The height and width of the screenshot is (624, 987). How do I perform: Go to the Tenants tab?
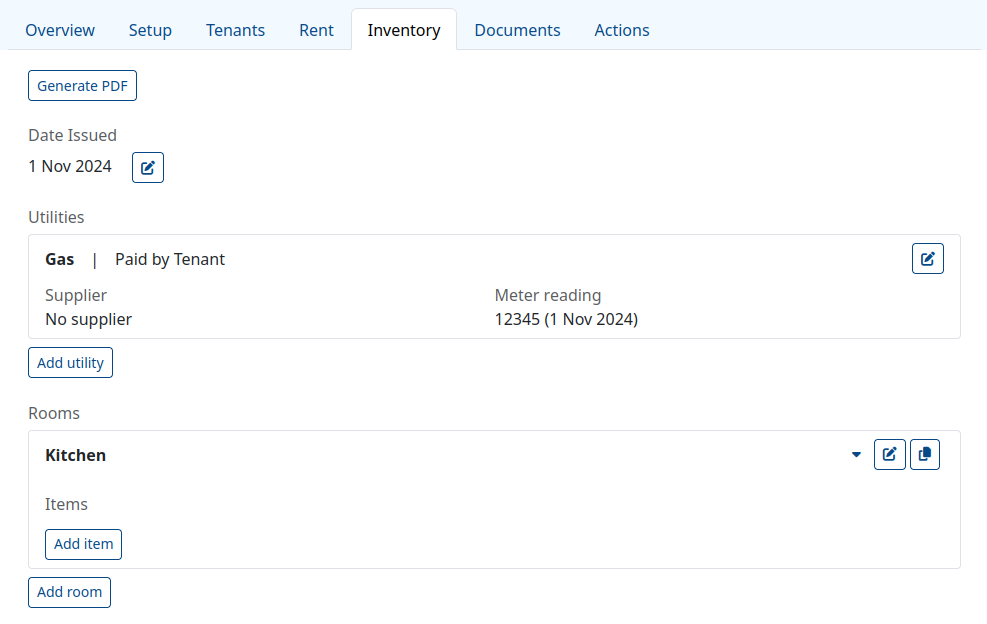pos(235,30)
